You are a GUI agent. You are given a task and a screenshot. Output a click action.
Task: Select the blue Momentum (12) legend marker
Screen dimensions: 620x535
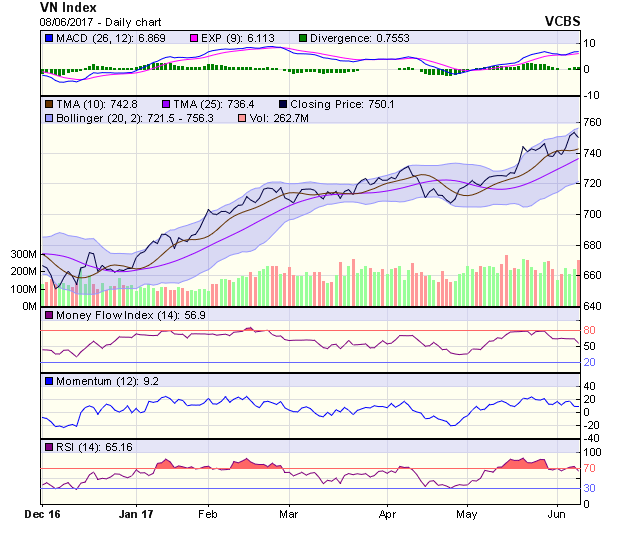(48, 381)
